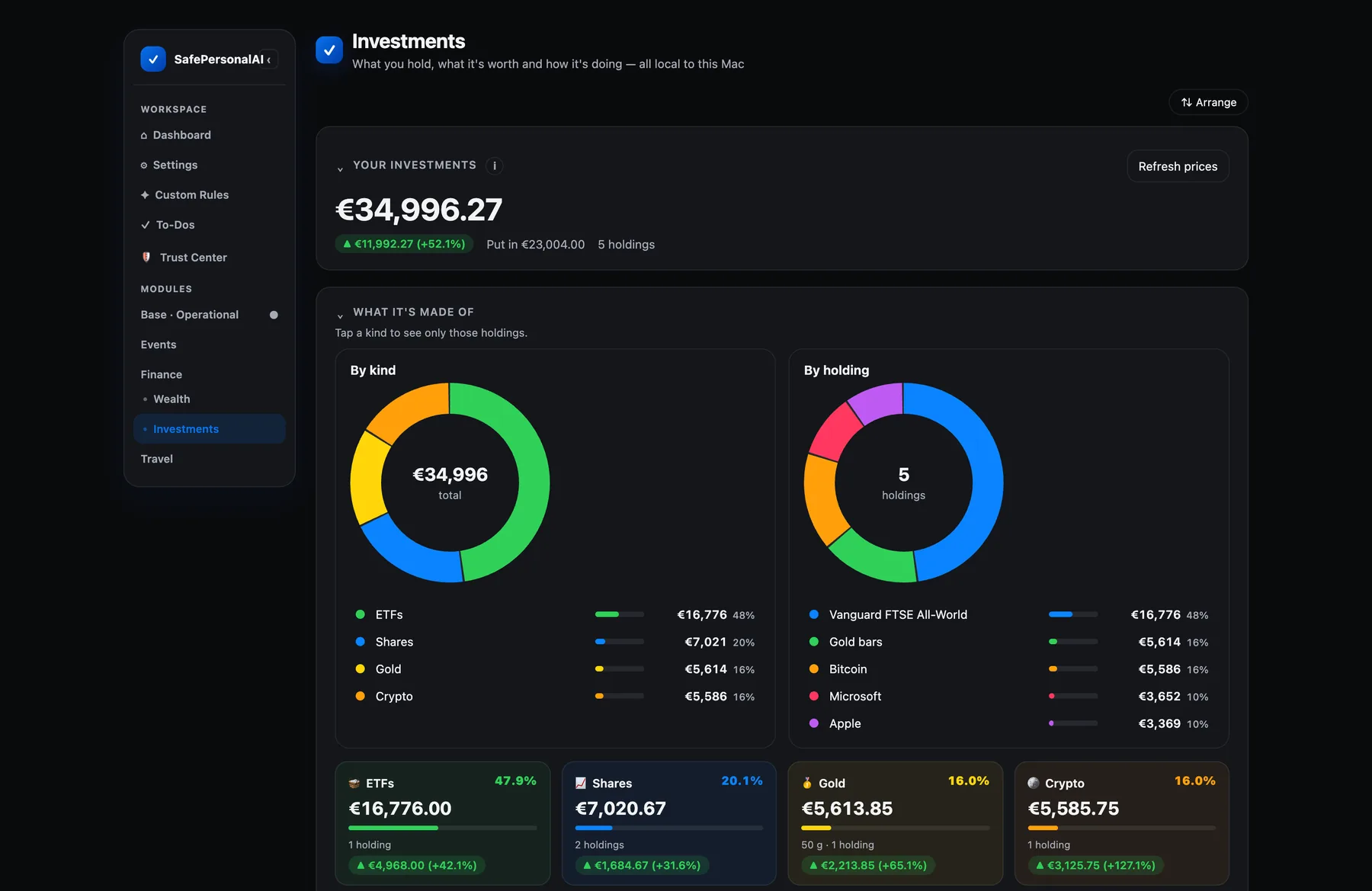Screen dimensions: 1372x891
Task: Select the Bitcoin holding row
Action: coord(1008,669)
